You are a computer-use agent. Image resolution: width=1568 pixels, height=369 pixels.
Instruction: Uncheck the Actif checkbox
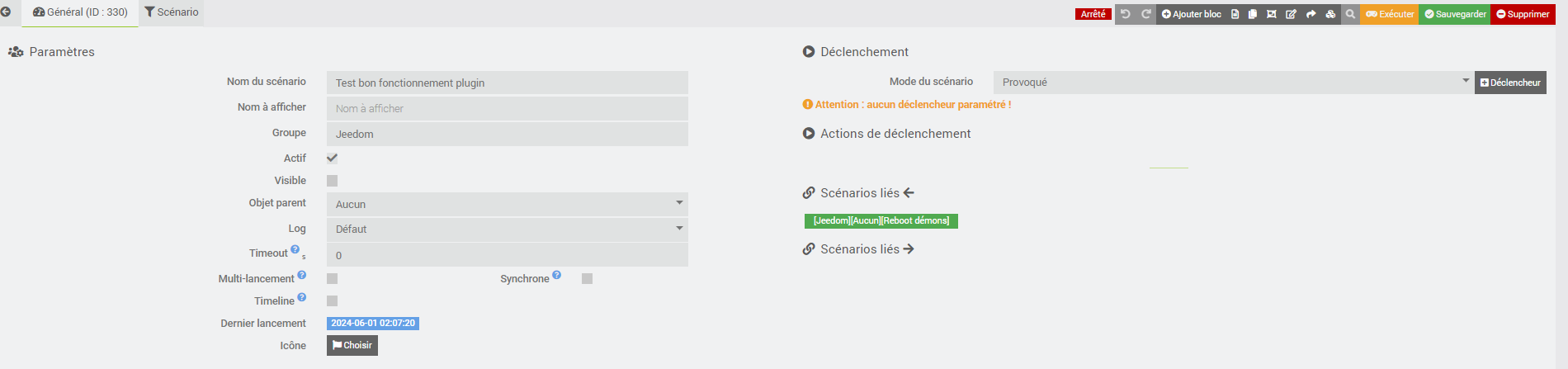pyautogui.click(x=332, y=158)
